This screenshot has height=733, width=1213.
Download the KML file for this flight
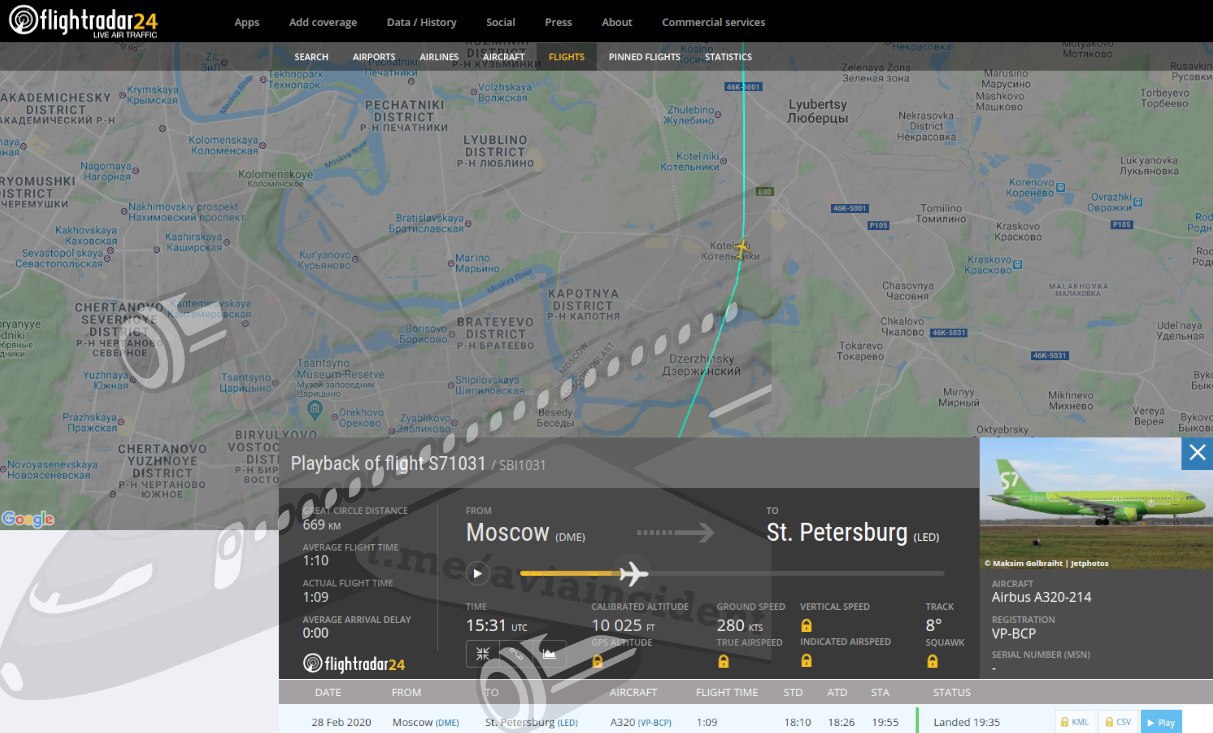(x=1074, y=722)
